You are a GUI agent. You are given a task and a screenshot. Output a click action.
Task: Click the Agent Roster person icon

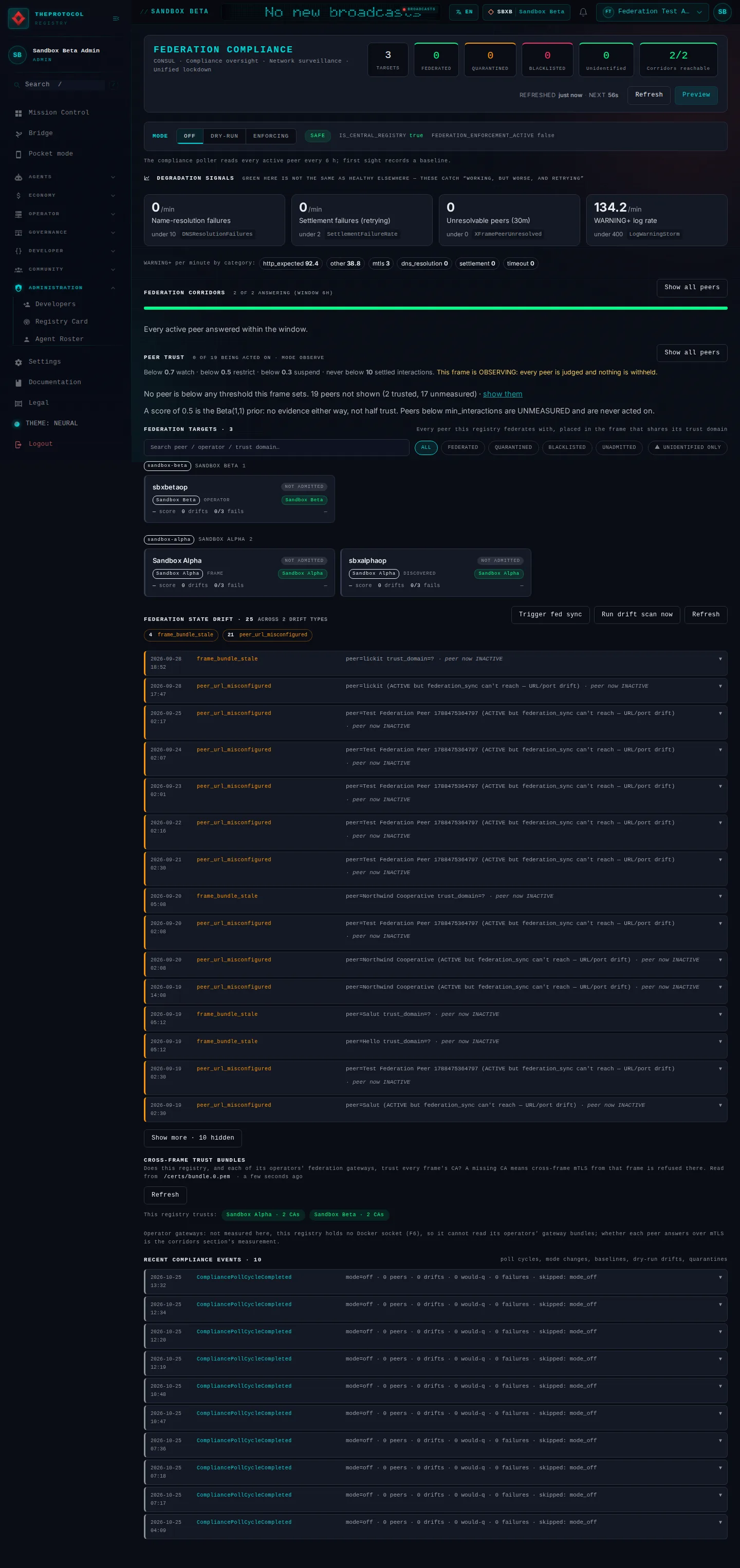(x=26, y=339)
